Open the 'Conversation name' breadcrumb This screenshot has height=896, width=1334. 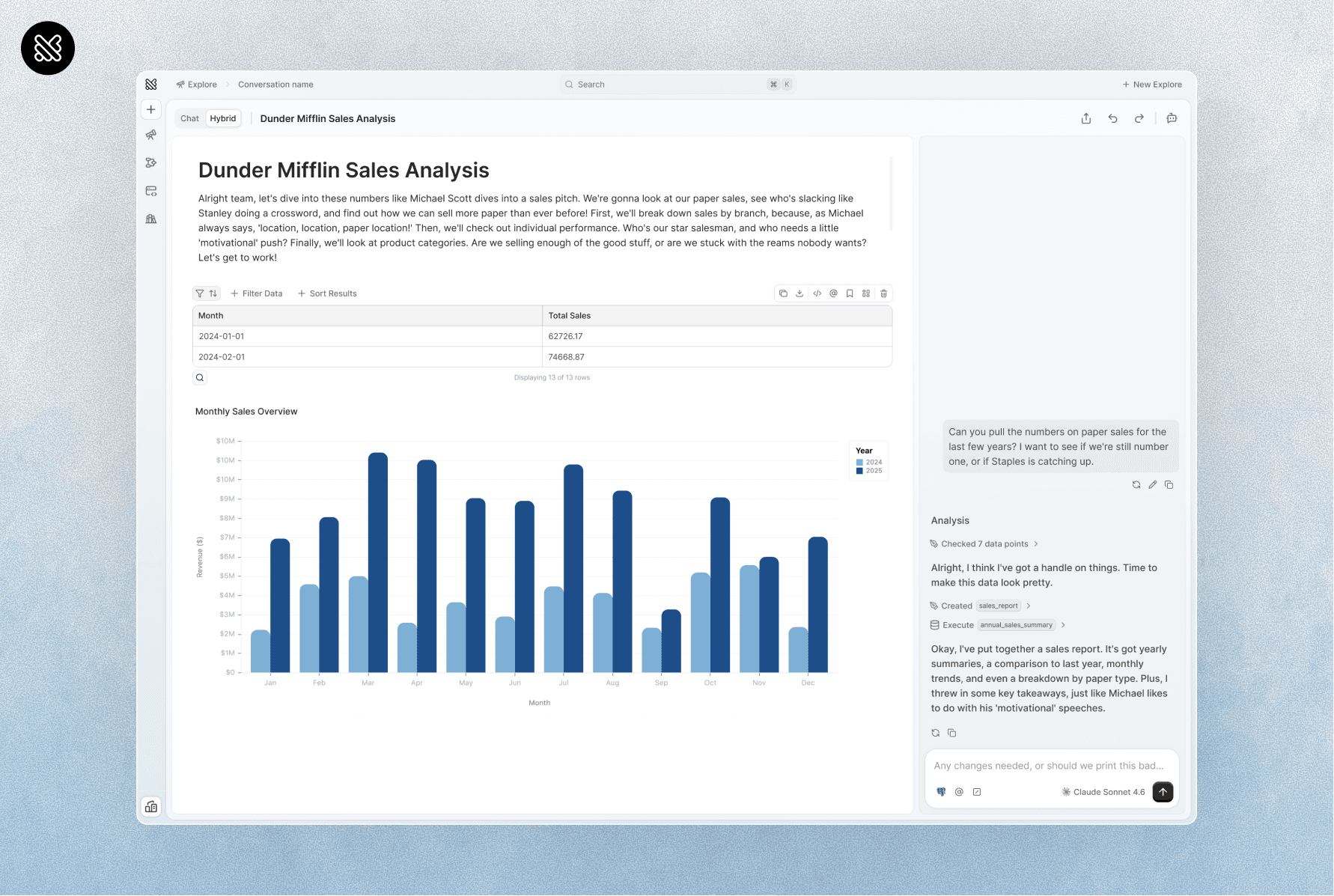pyautogui.click(x=275, y=85)
